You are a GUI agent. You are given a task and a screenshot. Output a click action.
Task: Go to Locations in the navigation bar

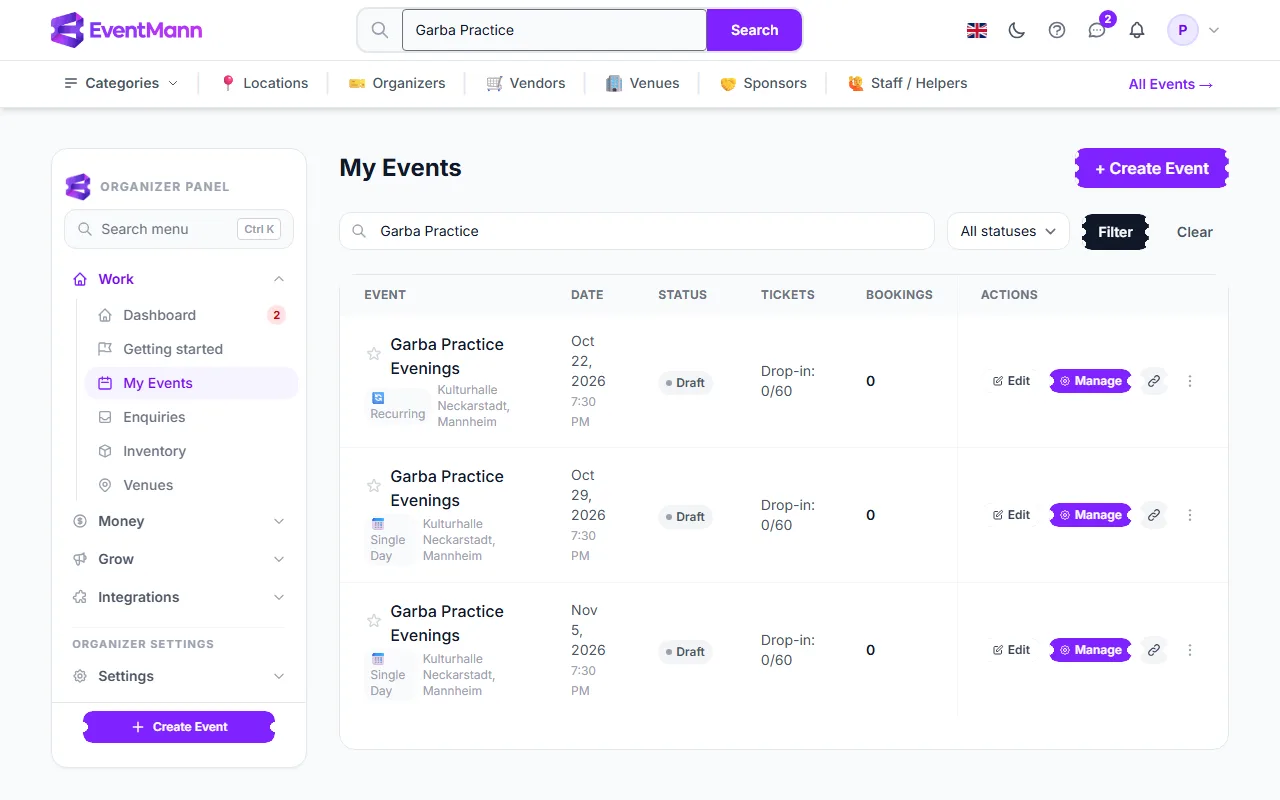click(x=264, y=83)
